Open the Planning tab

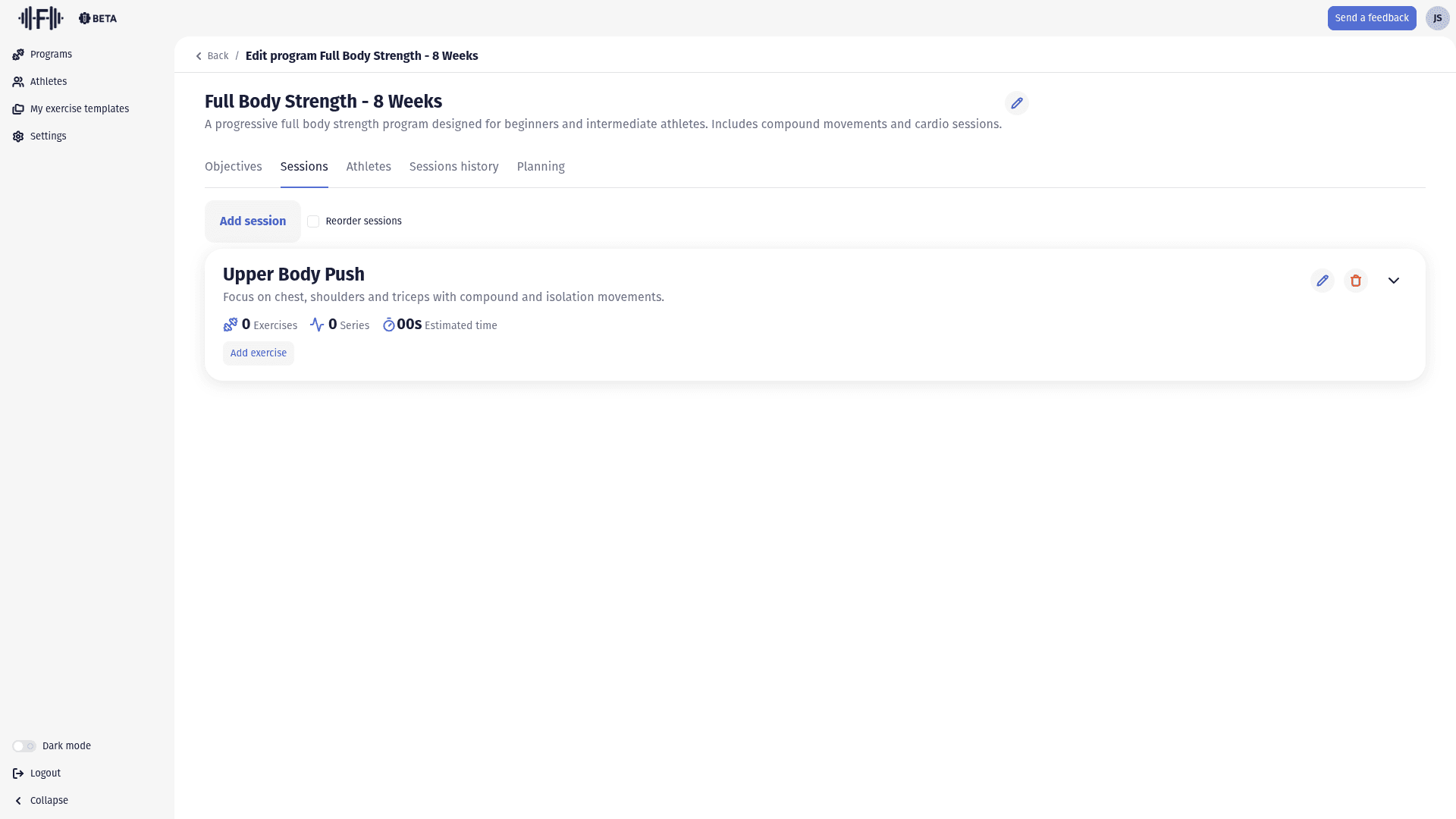540,167
